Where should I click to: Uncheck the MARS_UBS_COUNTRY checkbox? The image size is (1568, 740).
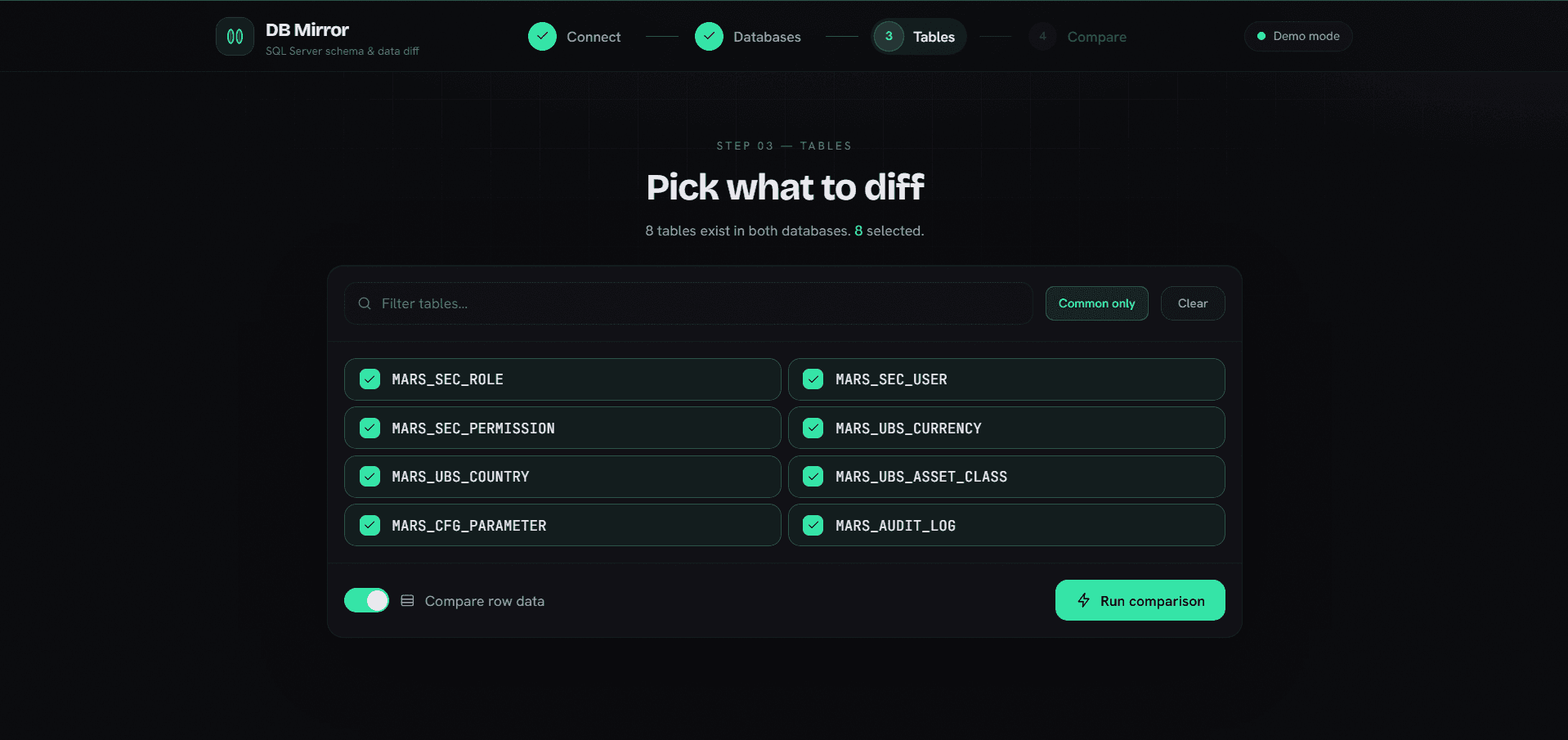pyautogui.click(x=370, y=477)
